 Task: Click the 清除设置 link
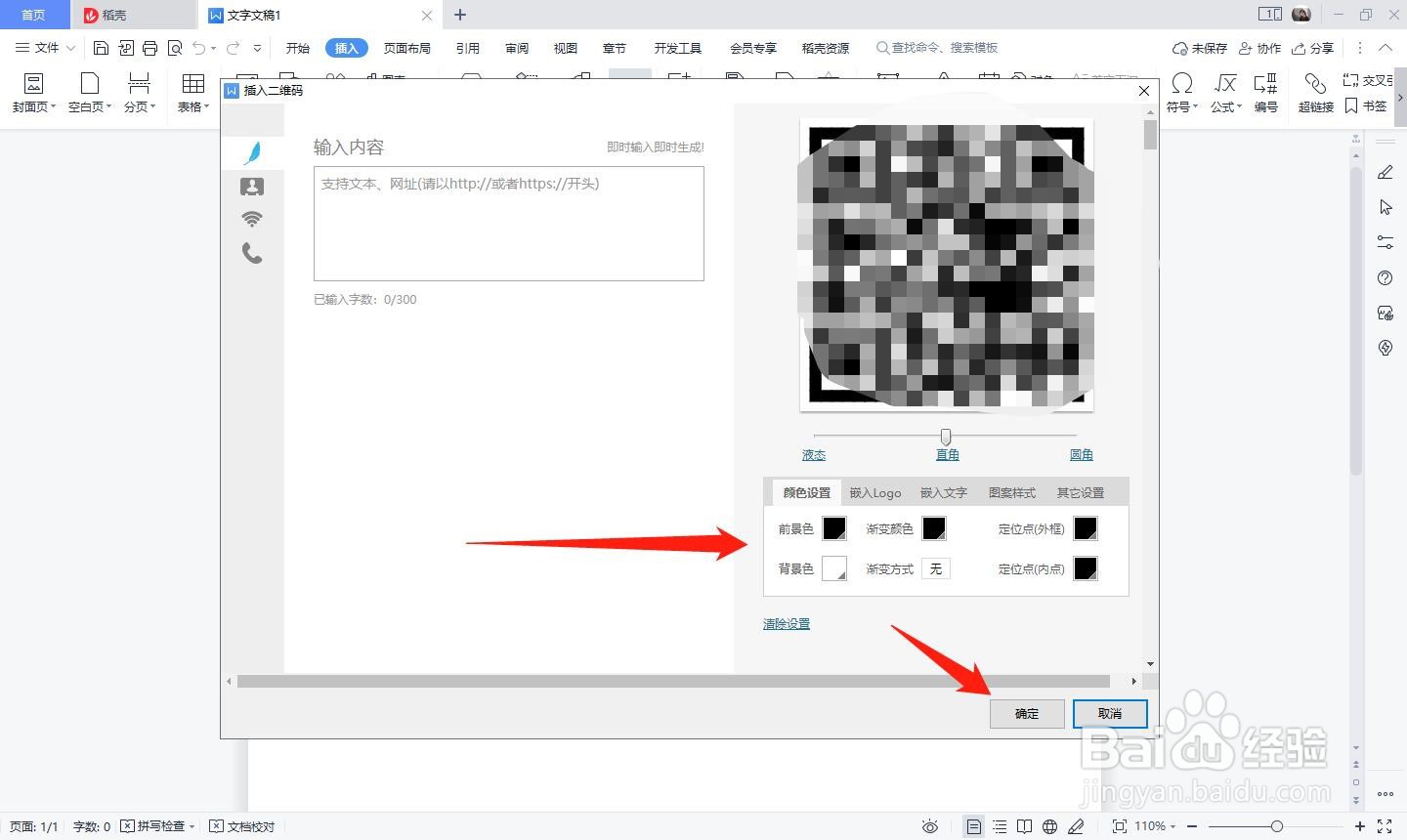coord(787,623)
